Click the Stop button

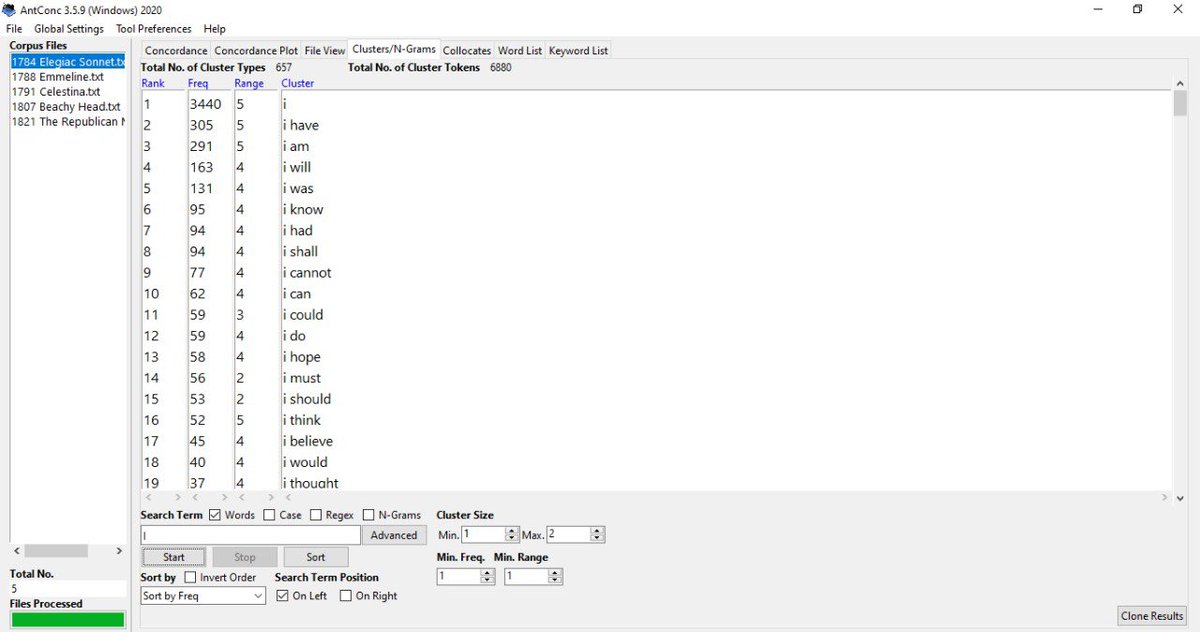(245, 557)
